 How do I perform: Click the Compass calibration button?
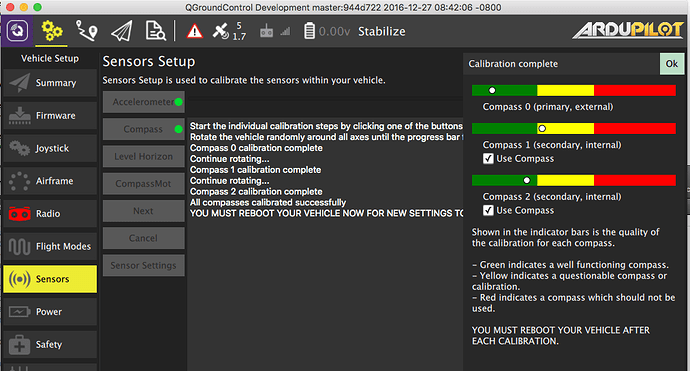click(144, 129)
